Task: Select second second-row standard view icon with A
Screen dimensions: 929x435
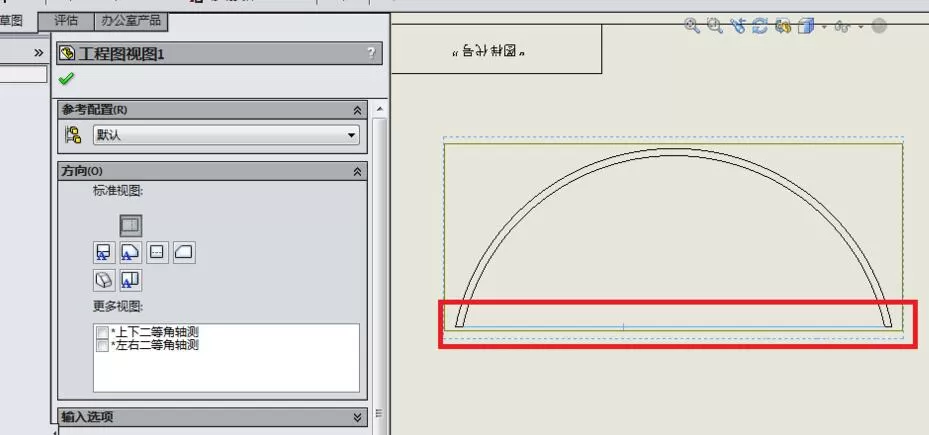Action: (x=130, y=252)
